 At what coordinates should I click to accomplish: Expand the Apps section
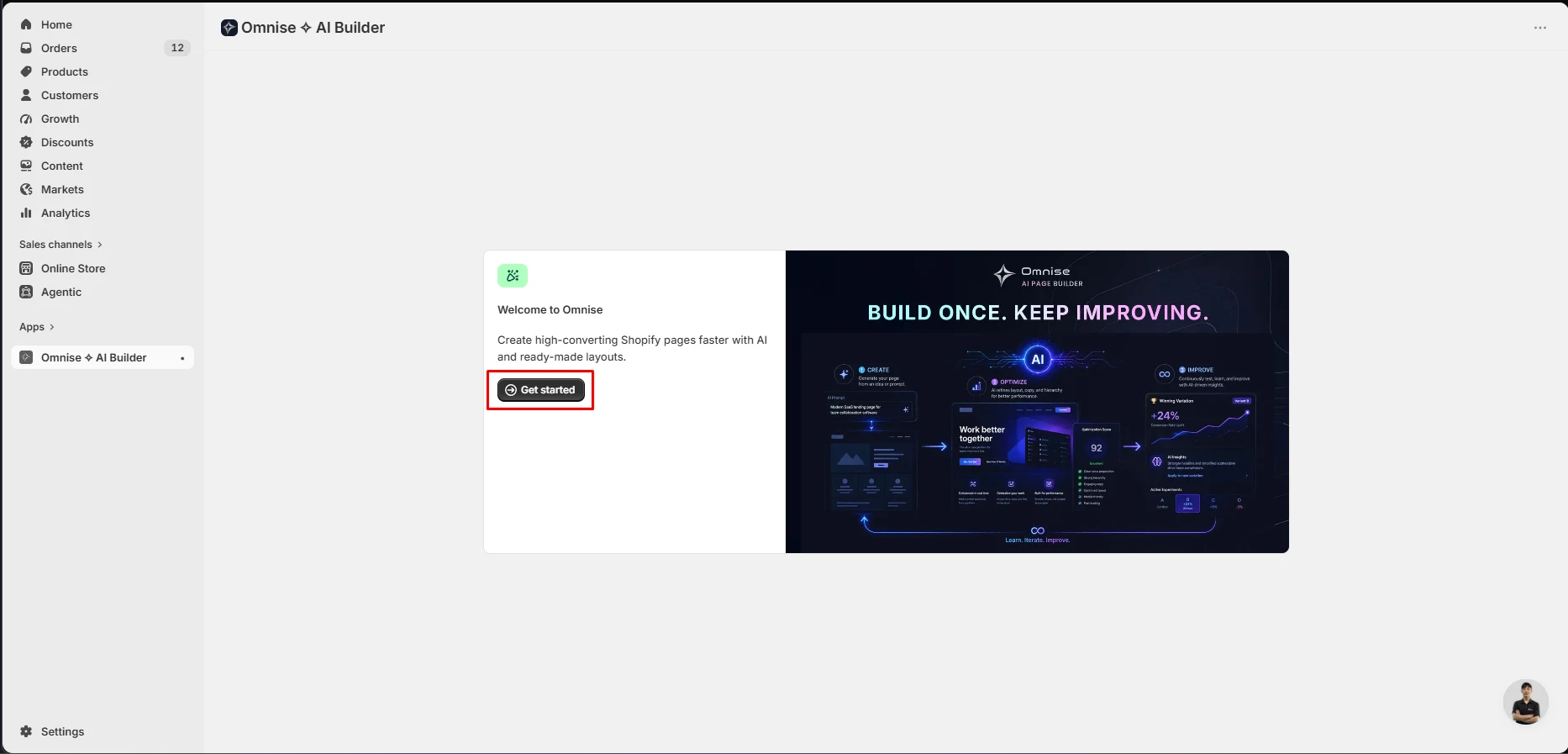tap(37, 327)
